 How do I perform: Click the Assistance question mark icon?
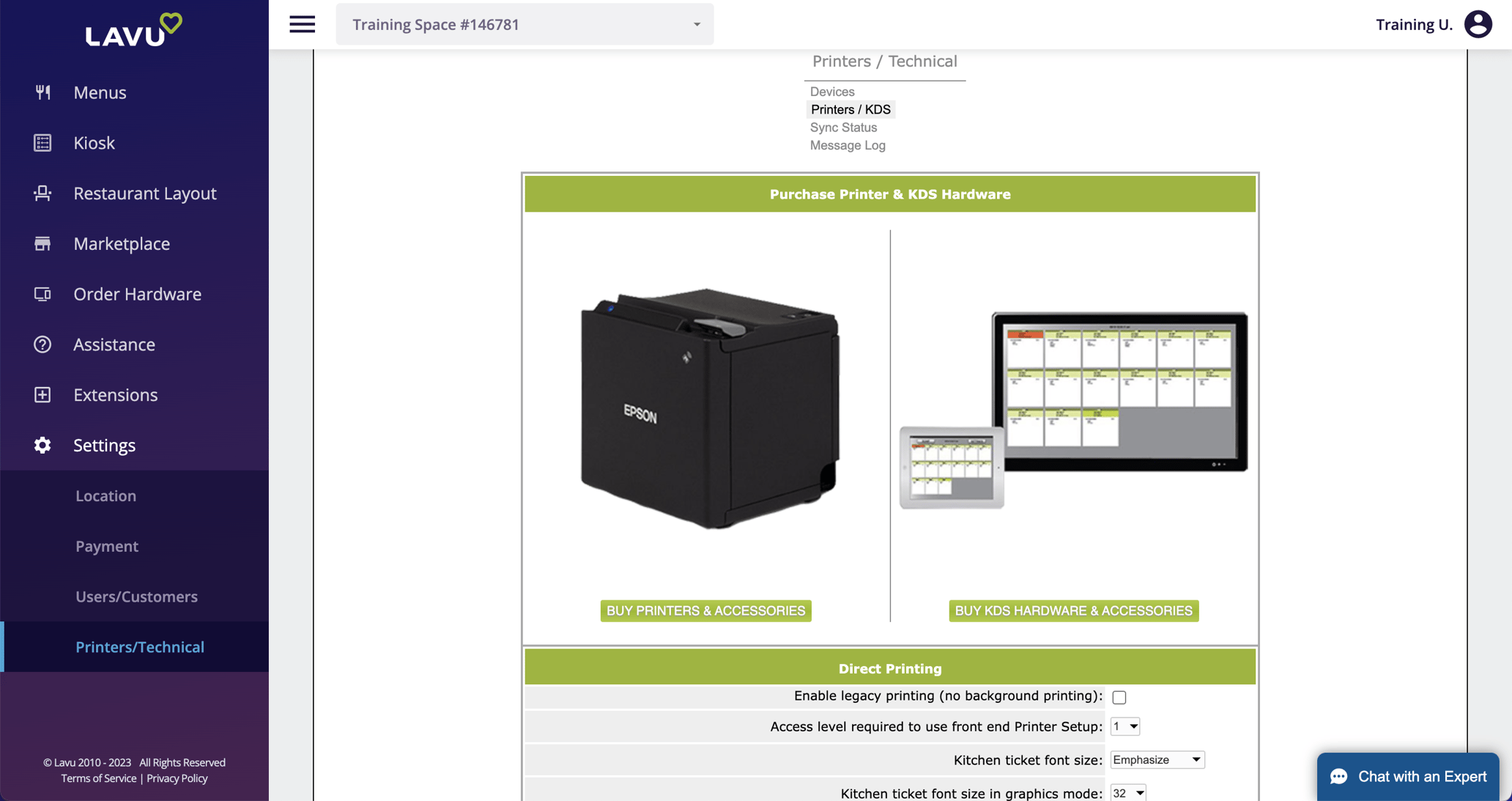pos(42,344)
